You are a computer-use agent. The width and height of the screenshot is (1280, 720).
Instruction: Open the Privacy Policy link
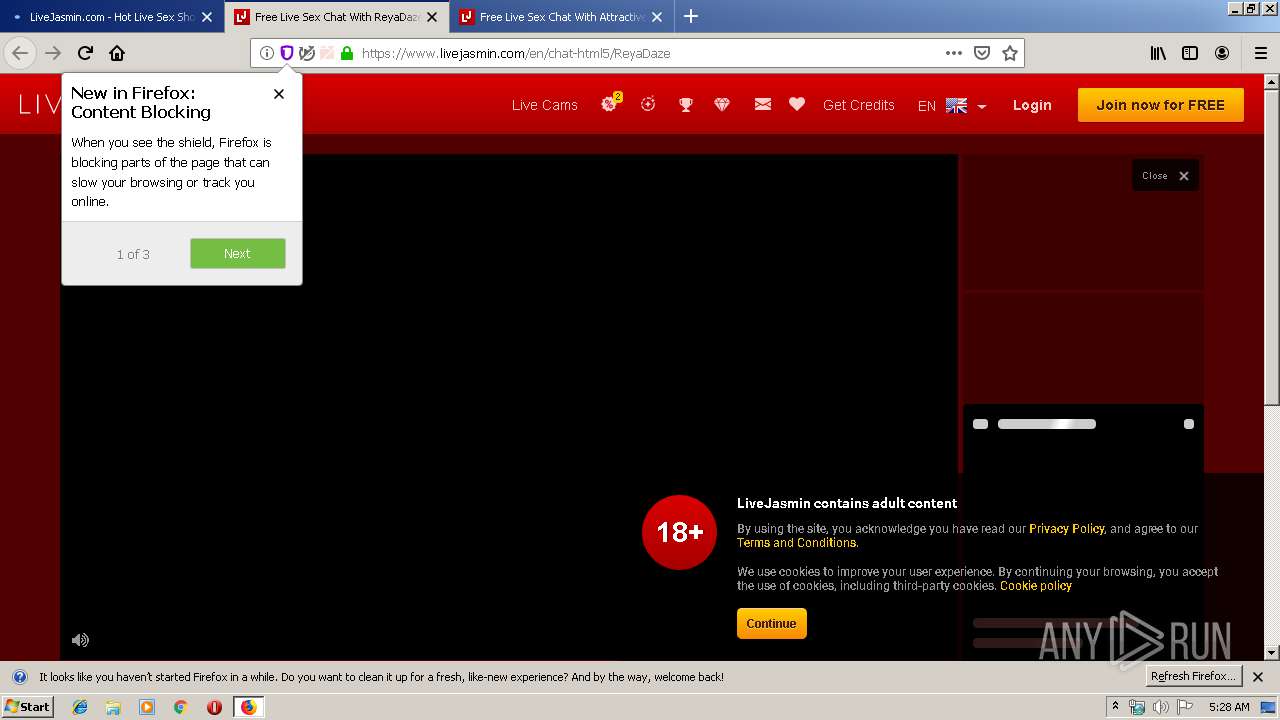[x=1066, y=529]
